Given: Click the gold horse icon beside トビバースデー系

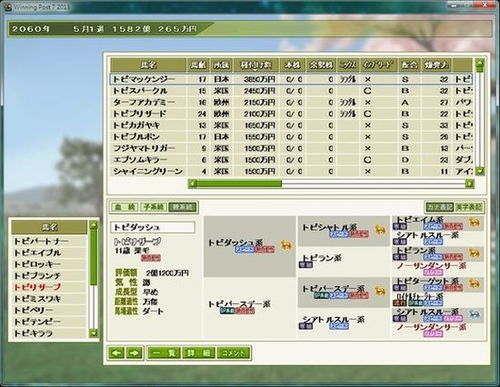Looking at the screenshot, I should pos(379,291).
